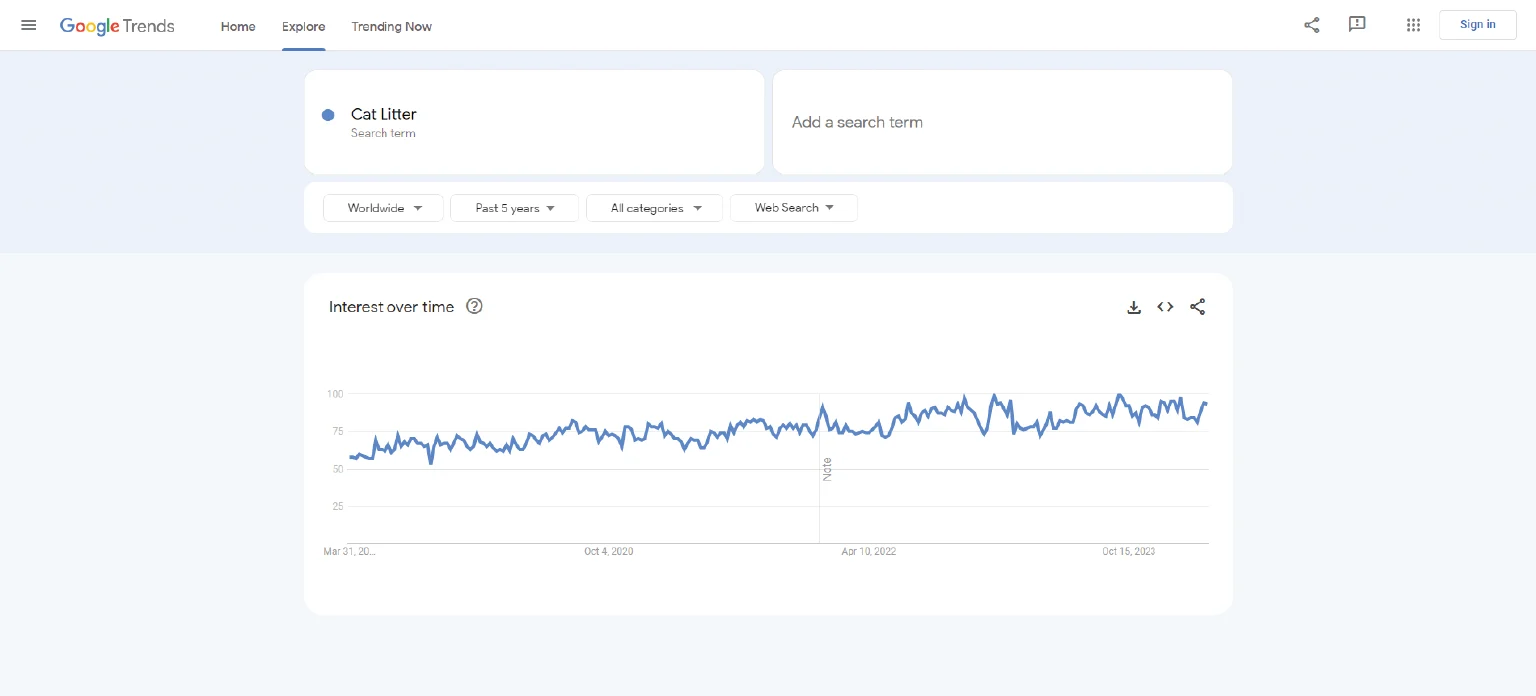Click the embed code icon
The image size is (1536, 696).
(1165, 307)
